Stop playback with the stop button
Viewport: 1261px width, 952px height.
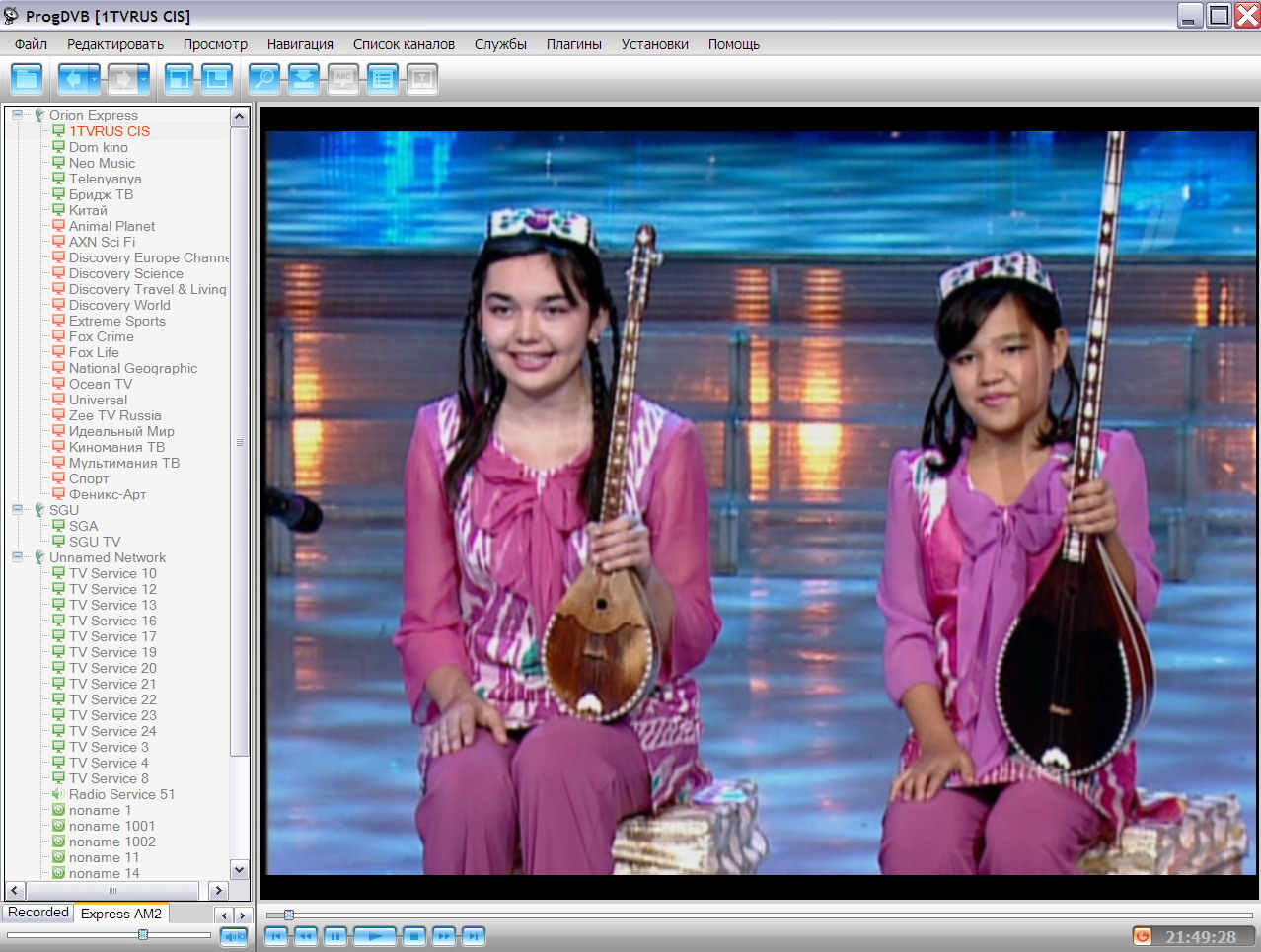(x=414, y=936)
